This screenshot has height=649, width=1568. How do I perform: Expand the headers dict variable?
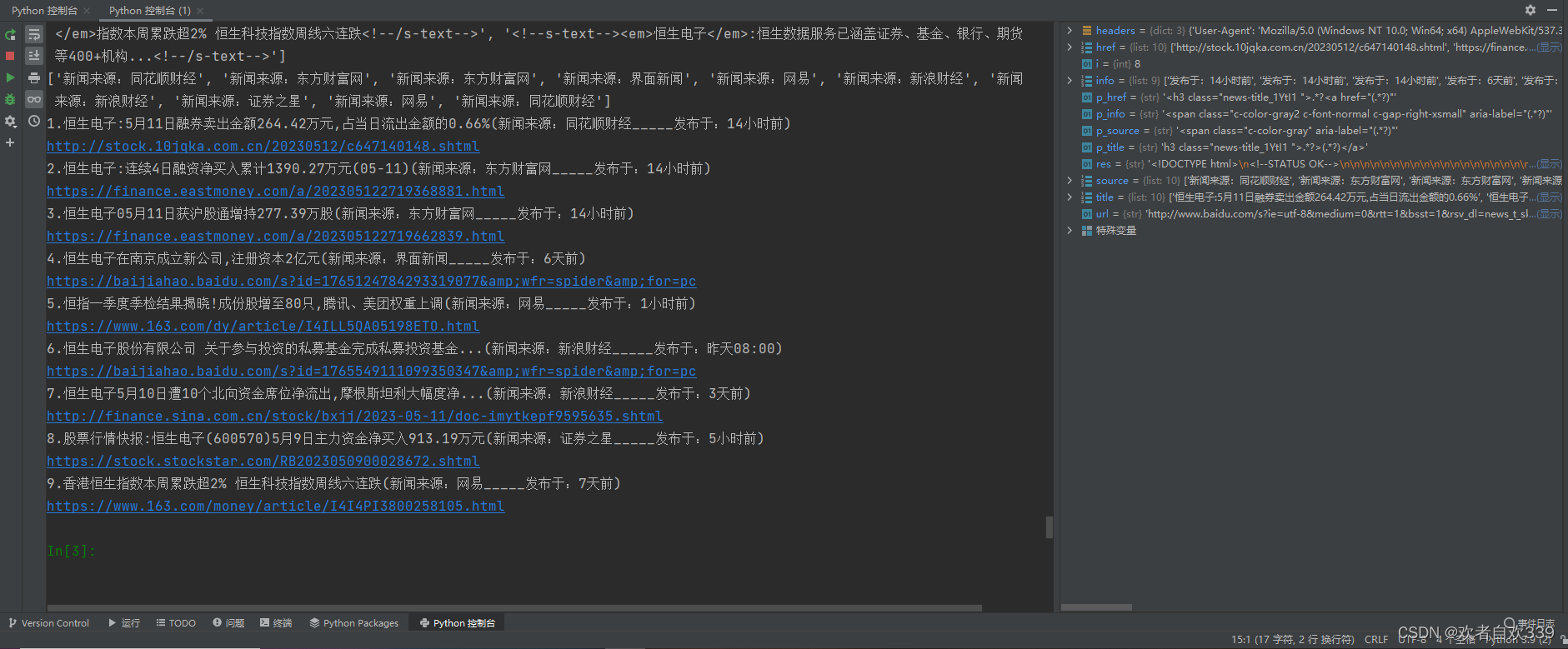pos(1070,31)
